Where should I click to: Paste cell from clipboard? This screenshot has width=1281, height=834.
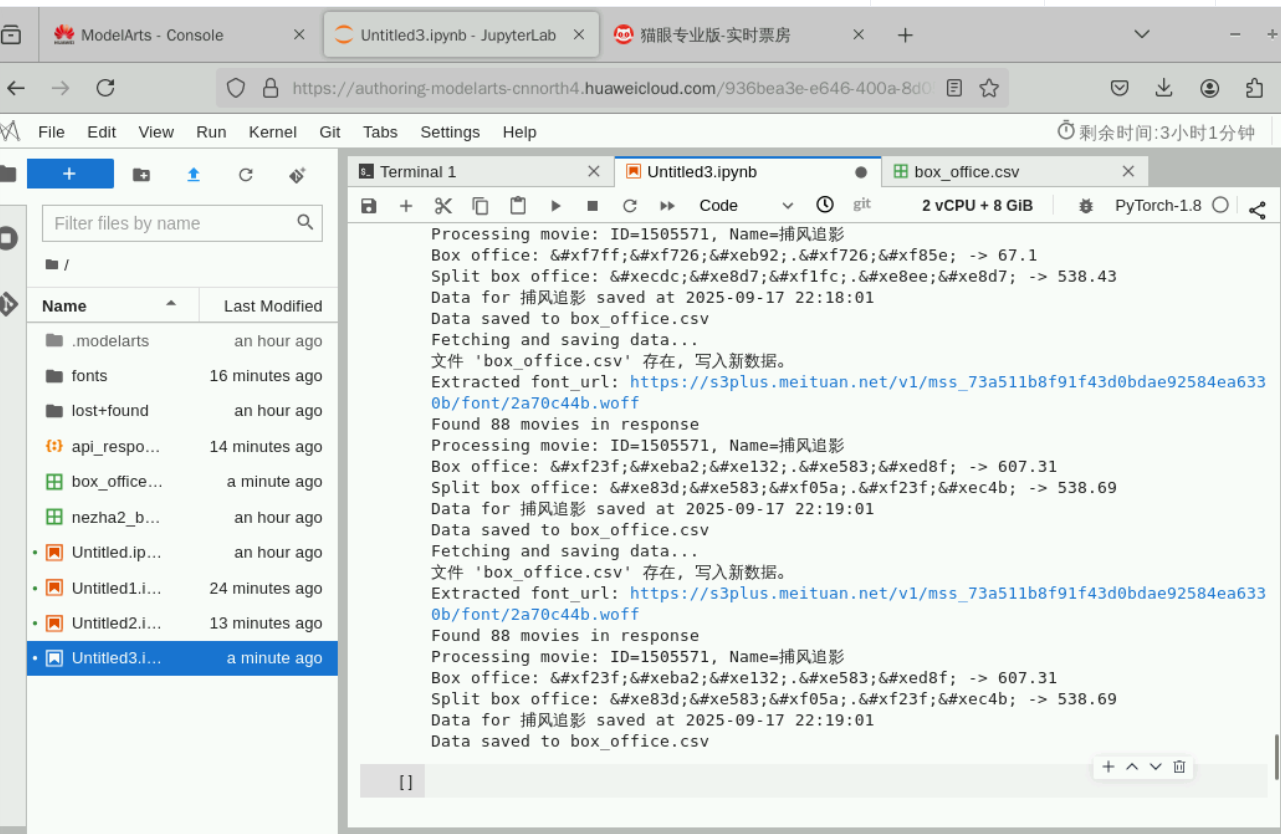518,206
